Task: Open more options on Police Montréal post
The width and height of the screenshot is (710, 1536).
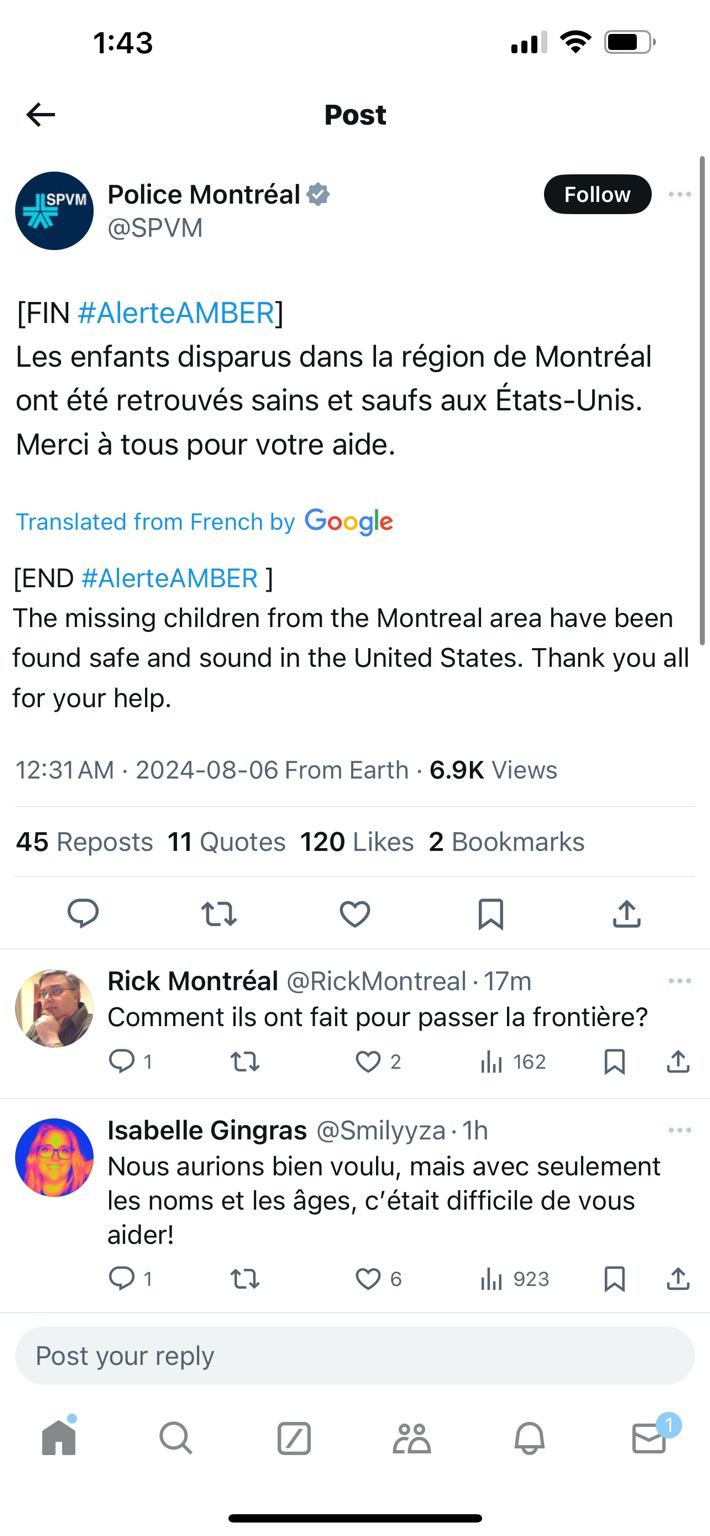Action: tap(680, 194)
